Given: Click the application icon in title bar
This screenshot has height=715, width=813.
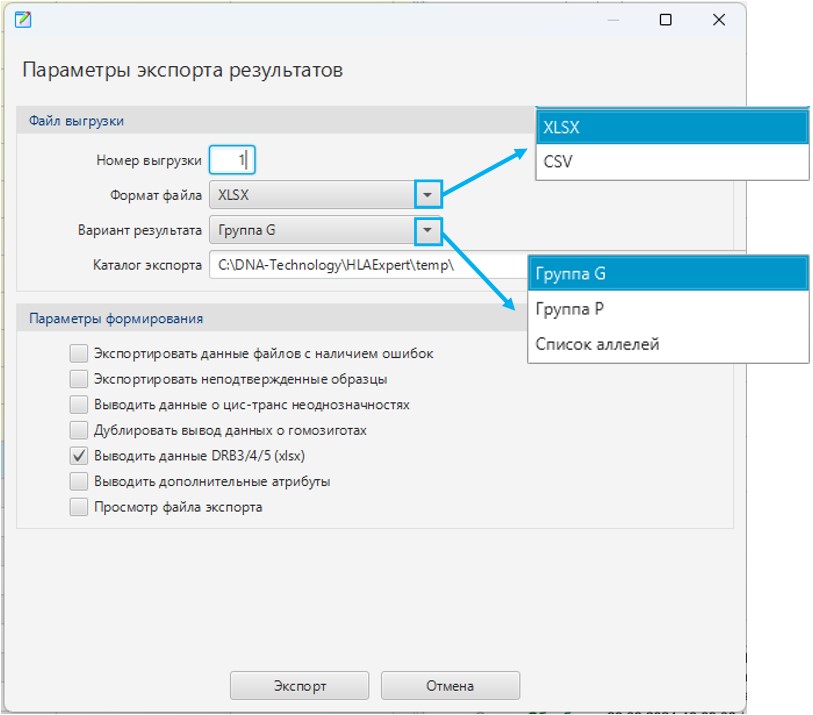Looking at the screenshot, I should point(25,19).
